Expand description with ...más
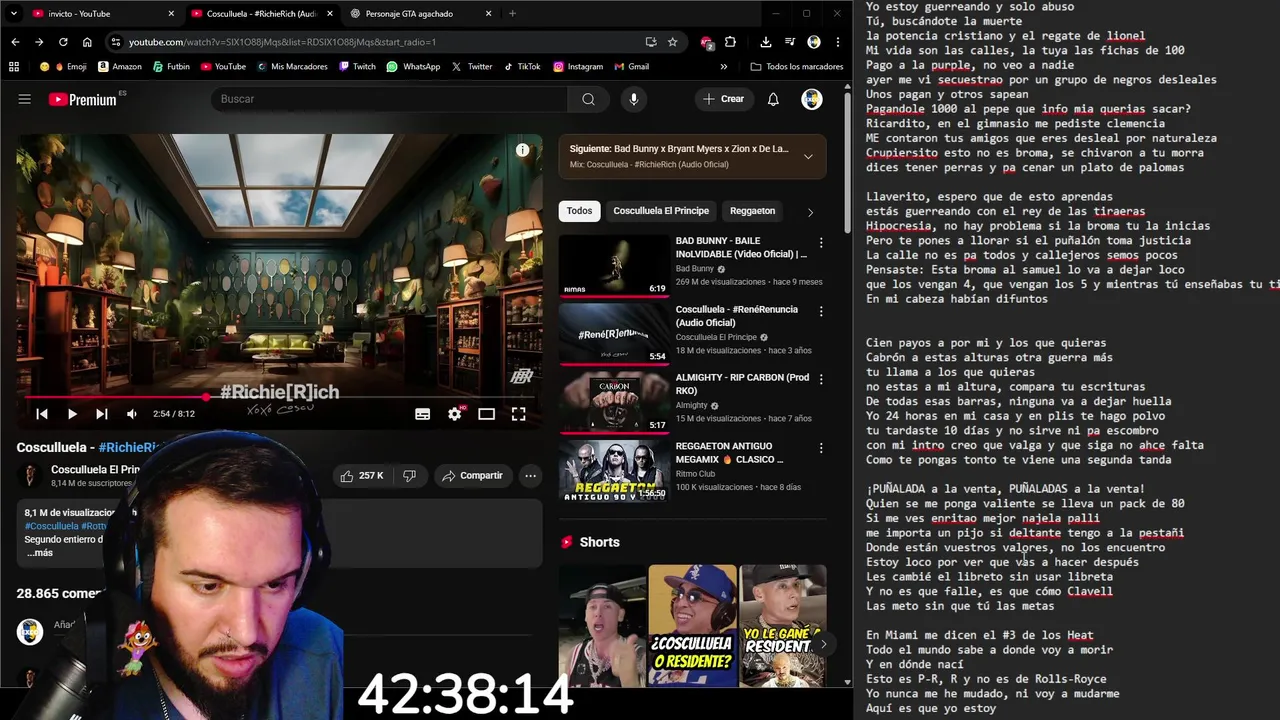 [x=40, y=553]
